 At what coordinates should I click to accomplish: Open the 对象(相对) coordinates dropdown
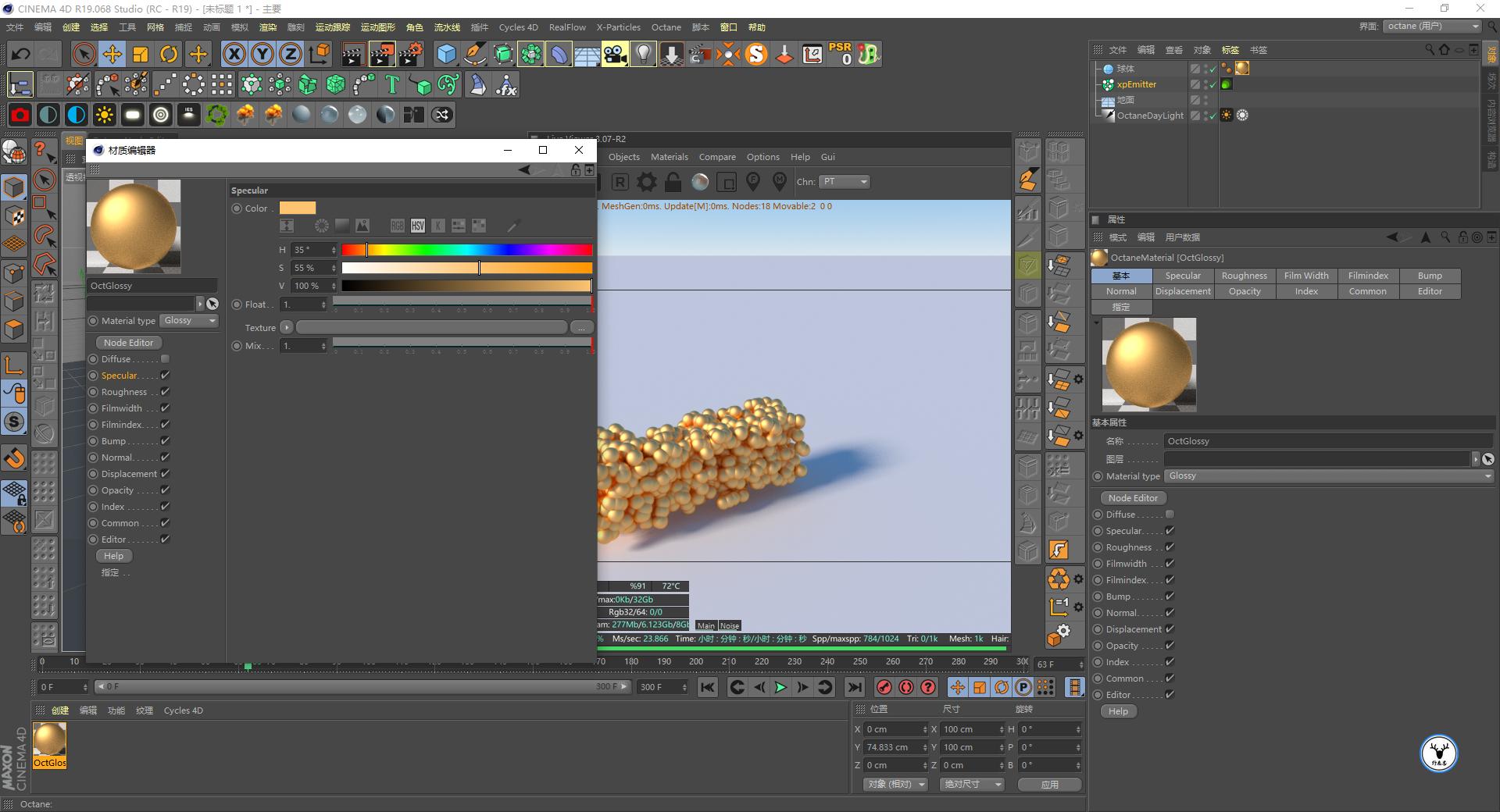pyautogui.click(x=895, y=784)
